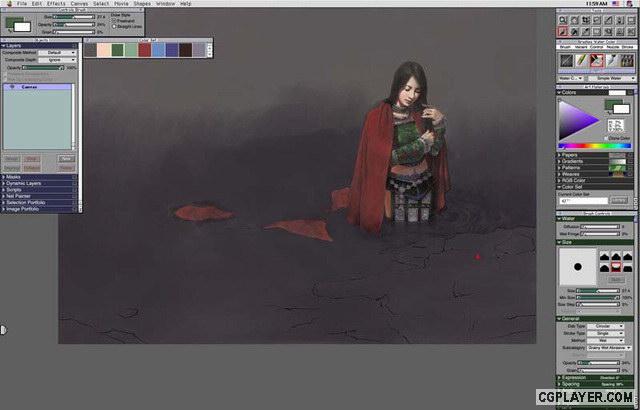The image size is (640, 410).
Task: Click the Layers Opacity slider
Action: click(x=43, y=68)
